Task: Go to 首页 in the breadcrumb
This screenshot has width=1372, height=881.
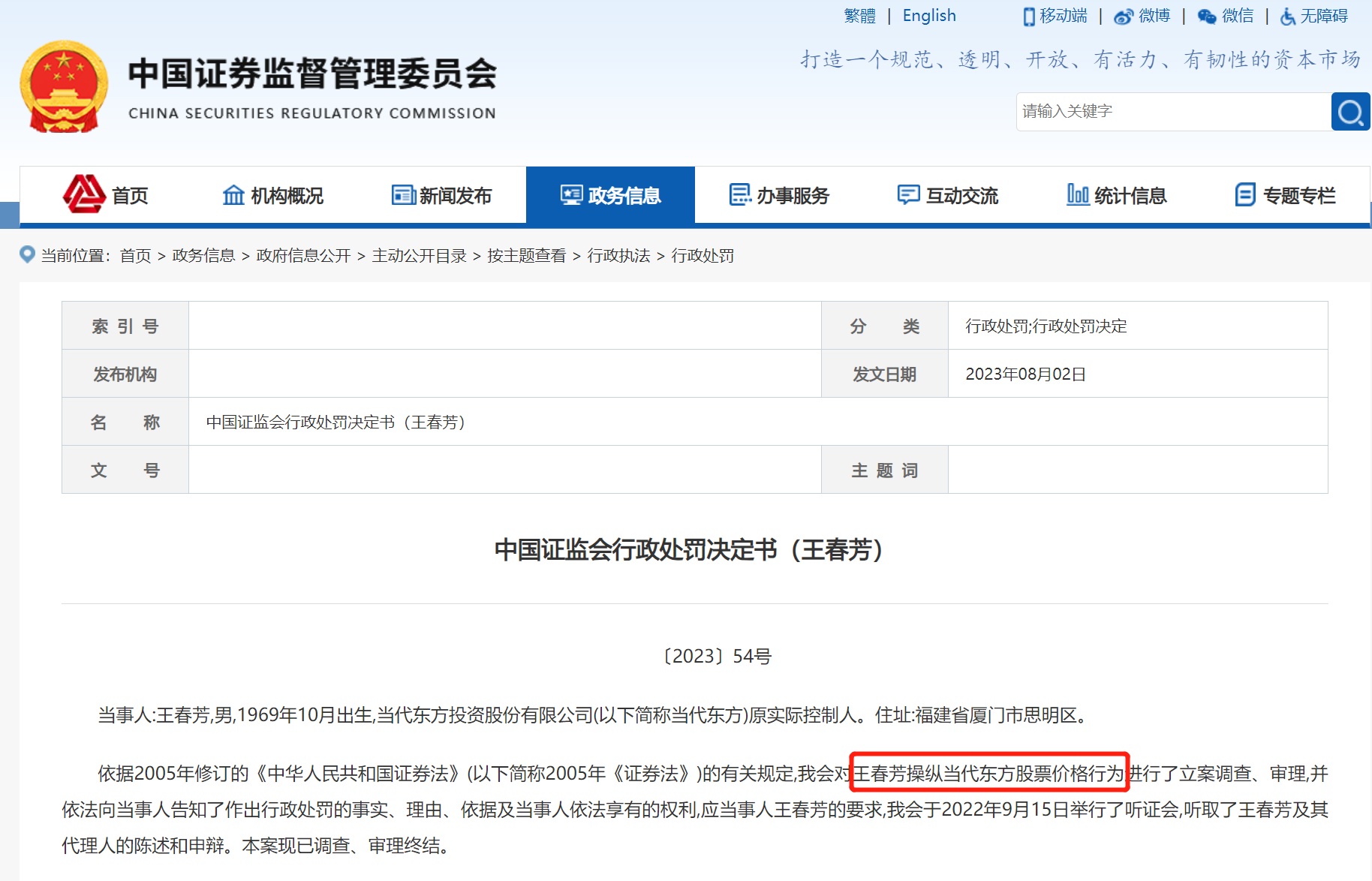Action: pos(136,256)
